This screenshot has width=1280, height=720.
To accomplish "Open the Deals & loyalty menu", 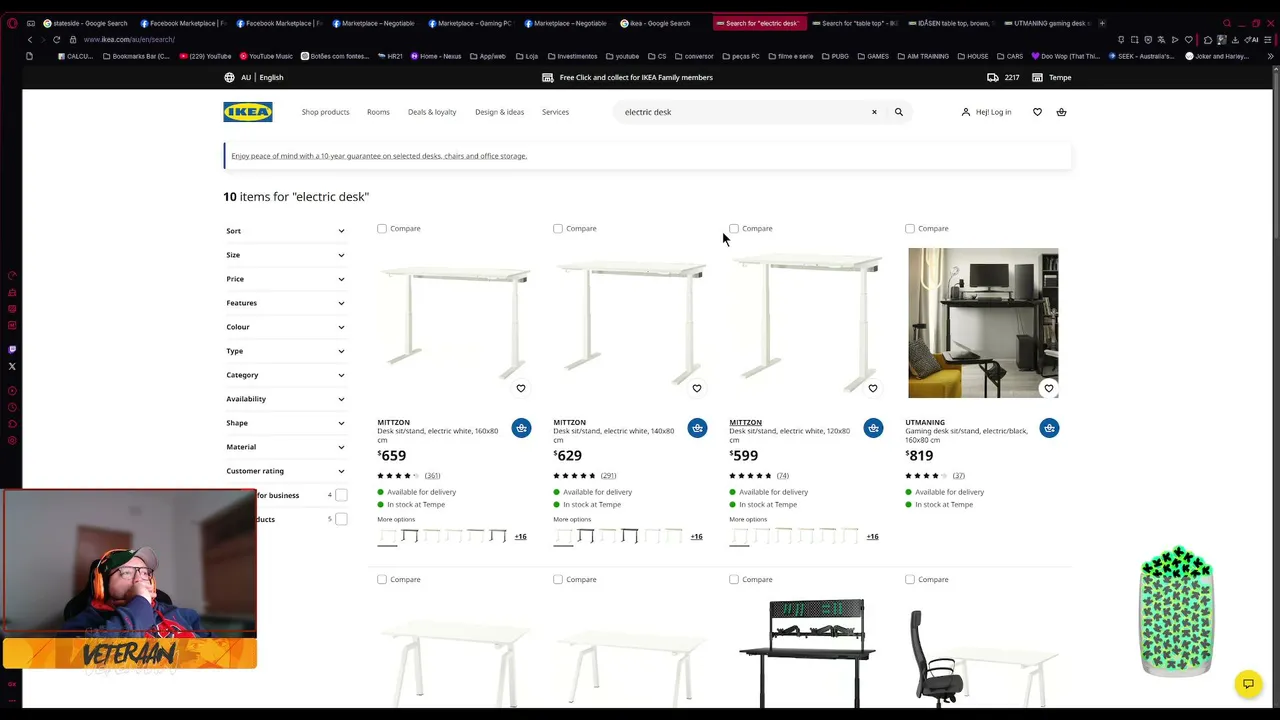I will [x=432, y=112].
